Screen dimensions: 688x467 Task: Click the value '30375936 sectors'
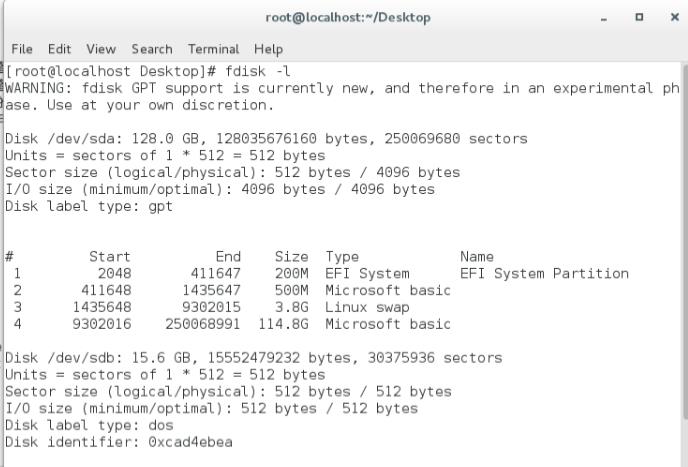click(435, 358)
